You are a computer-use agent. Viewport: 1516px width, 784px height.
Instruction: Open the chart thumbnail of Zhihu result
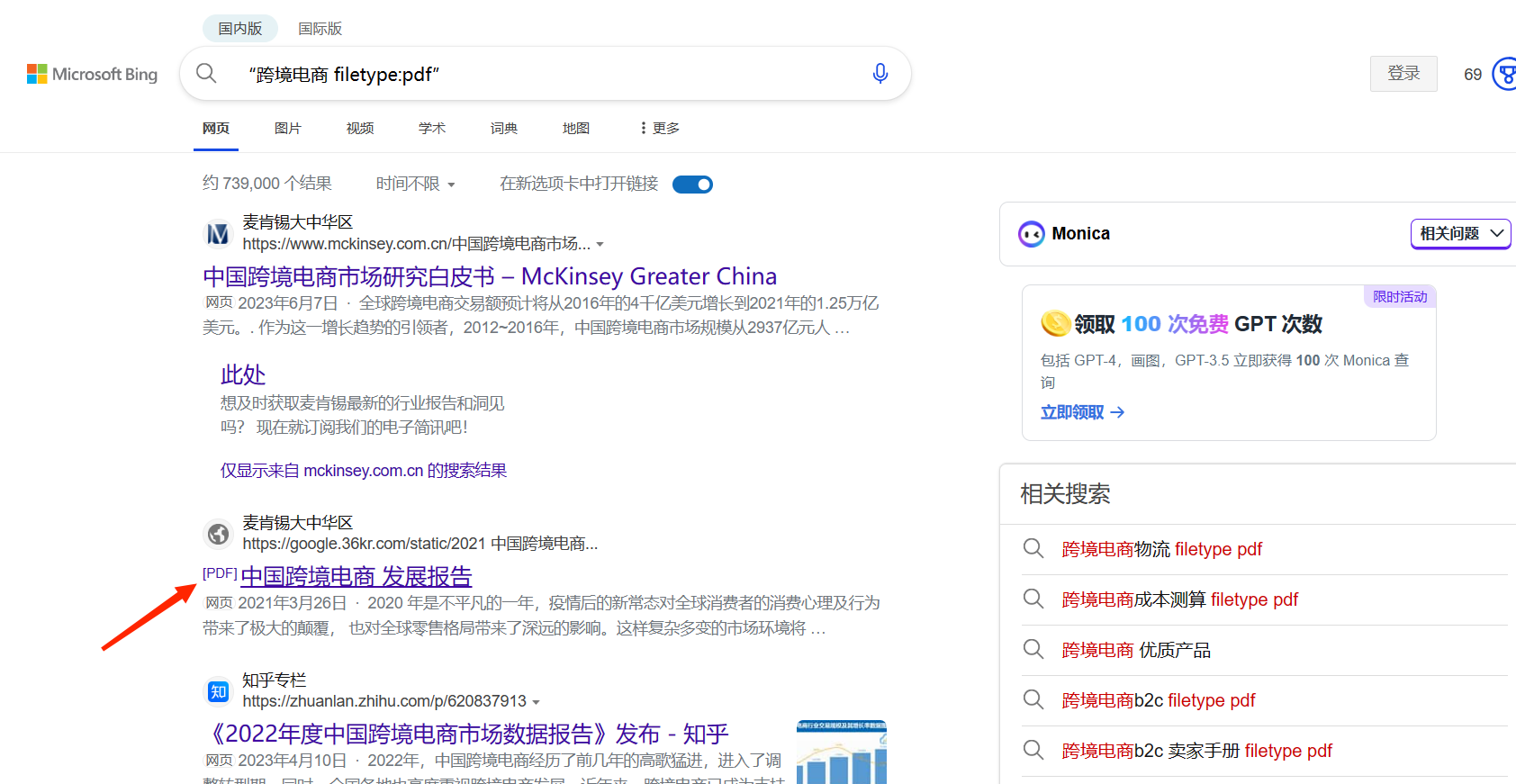pos(842,752)
